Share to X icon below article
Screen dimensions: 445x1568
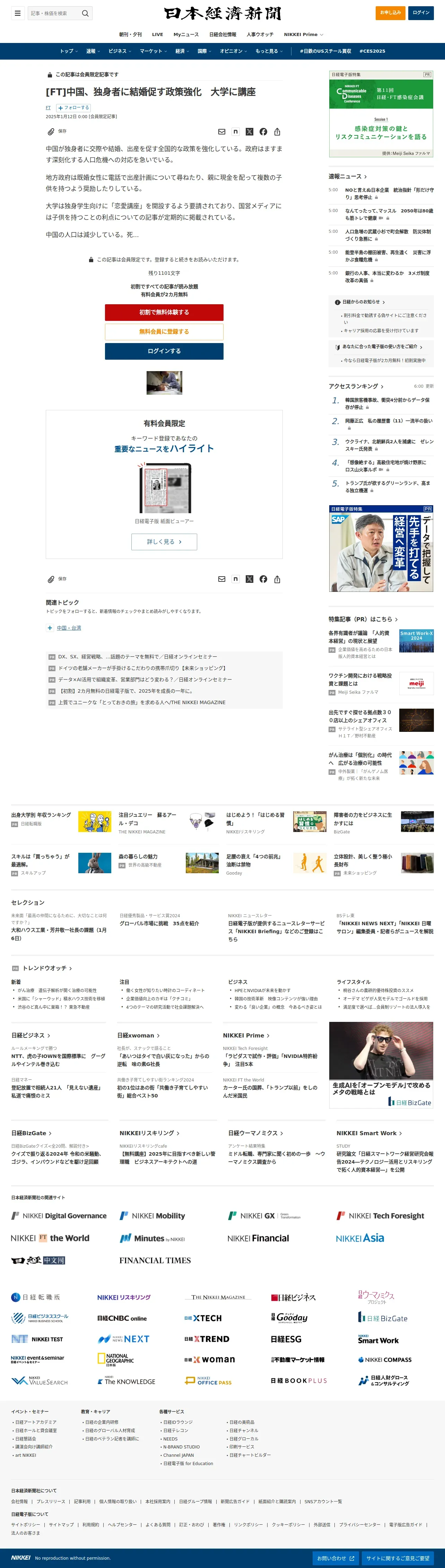coord(250,579)
